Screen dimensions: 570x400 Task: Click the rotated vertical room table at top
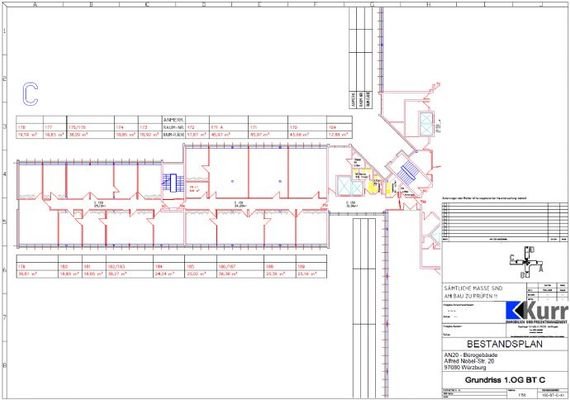coord(361,58)
